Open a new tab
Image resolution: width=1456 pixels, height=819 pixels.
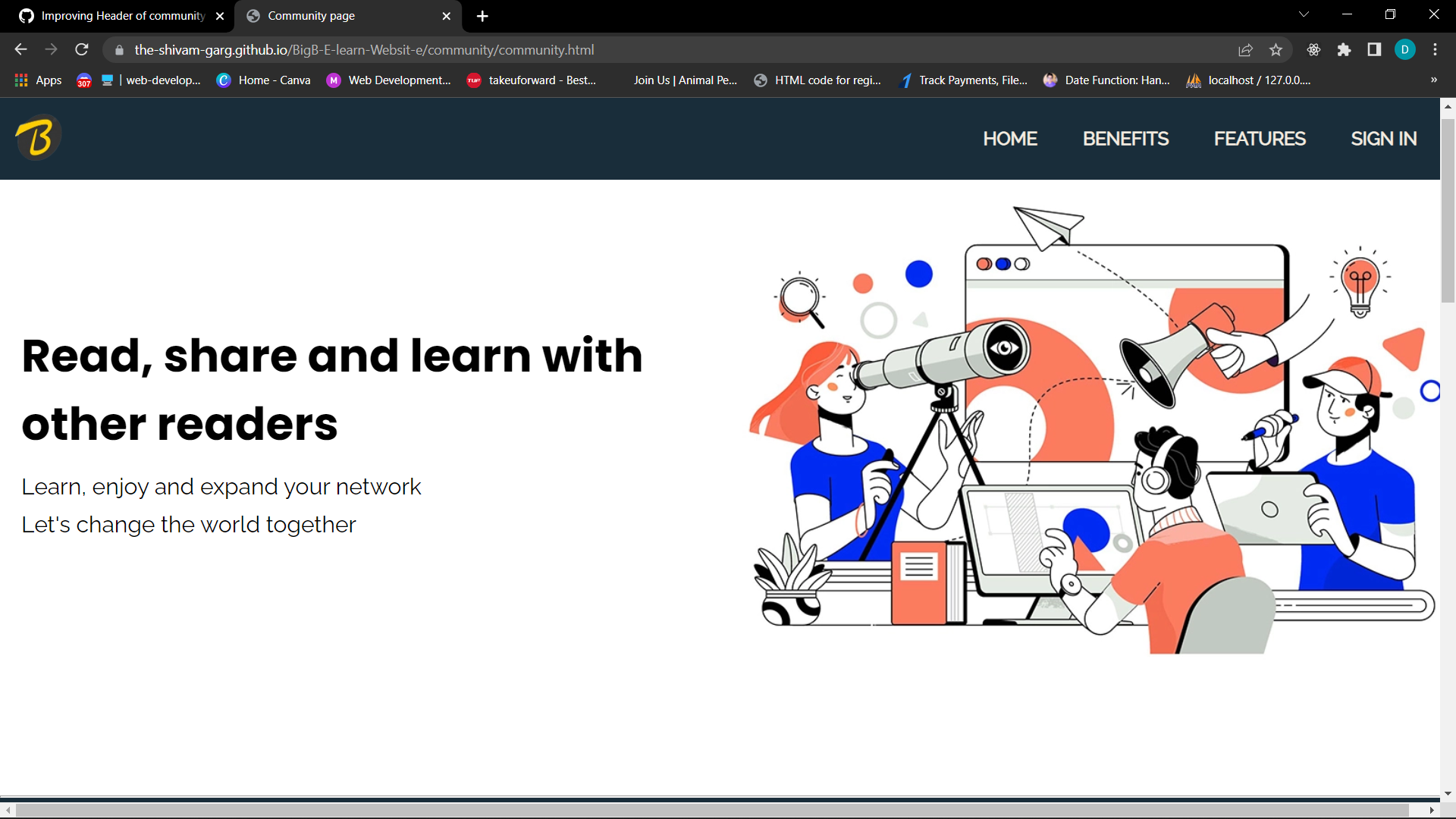482,16
